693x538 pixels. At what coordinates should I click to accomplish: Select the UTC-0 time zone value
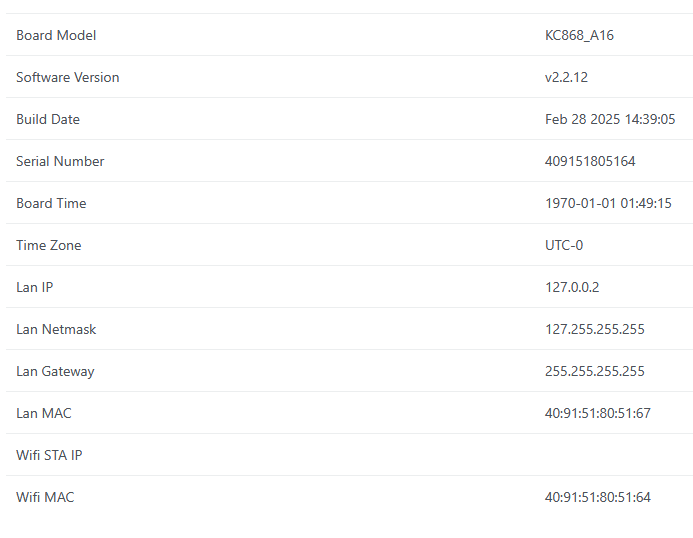tap(564, 245)
